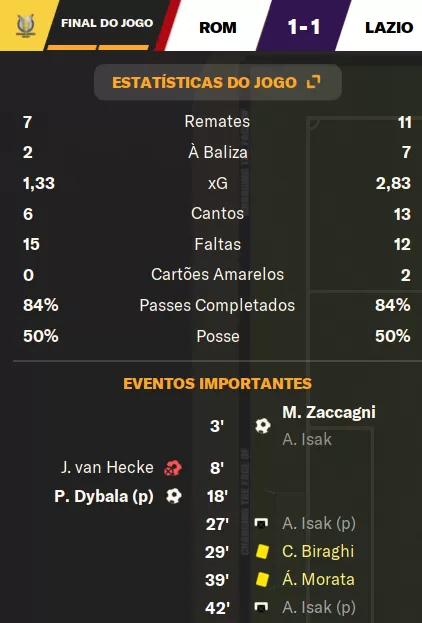Open J. van Hecke player link
This screenshot has width=422, height=623.
click(x=107, y=468)
